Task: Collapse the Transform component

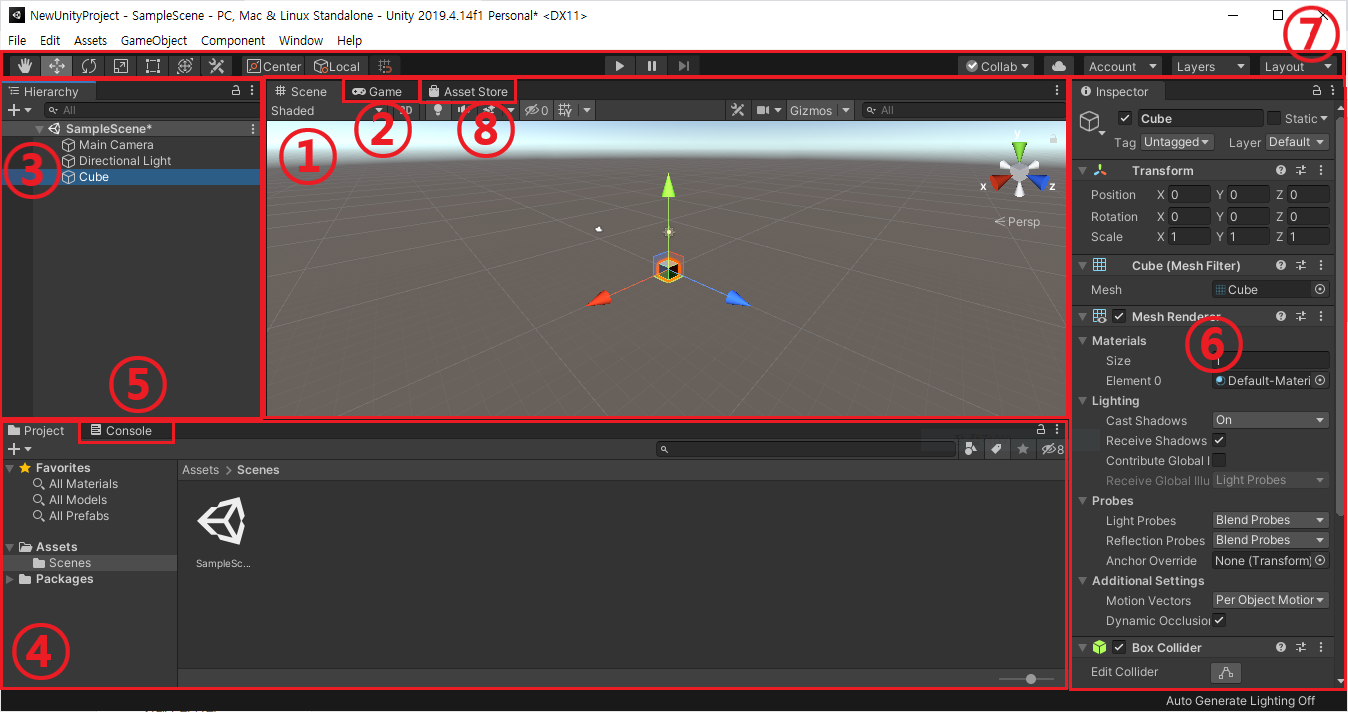Action: click(1082, 171)
